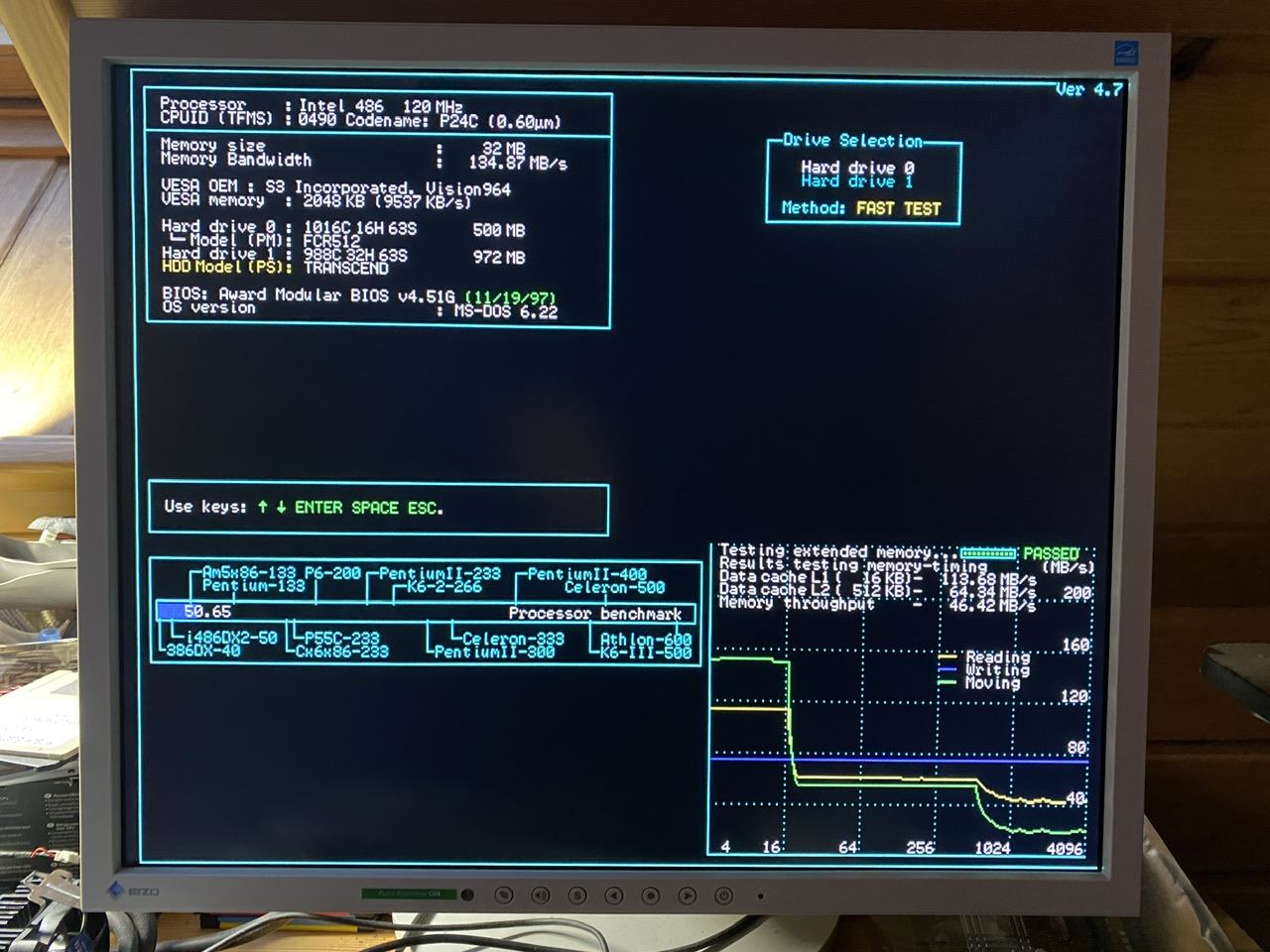
Task: Click the 'P55C-233' benchmark marker
Action: (x=342, y=639)
